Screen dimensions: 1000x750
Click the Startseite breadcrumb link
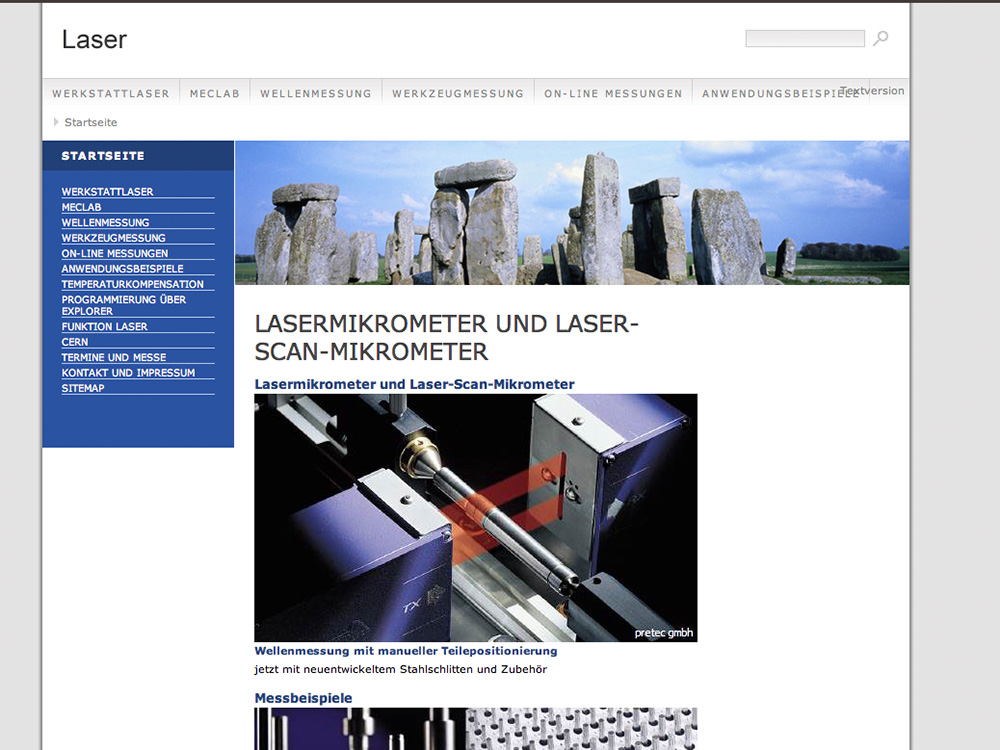91,122
